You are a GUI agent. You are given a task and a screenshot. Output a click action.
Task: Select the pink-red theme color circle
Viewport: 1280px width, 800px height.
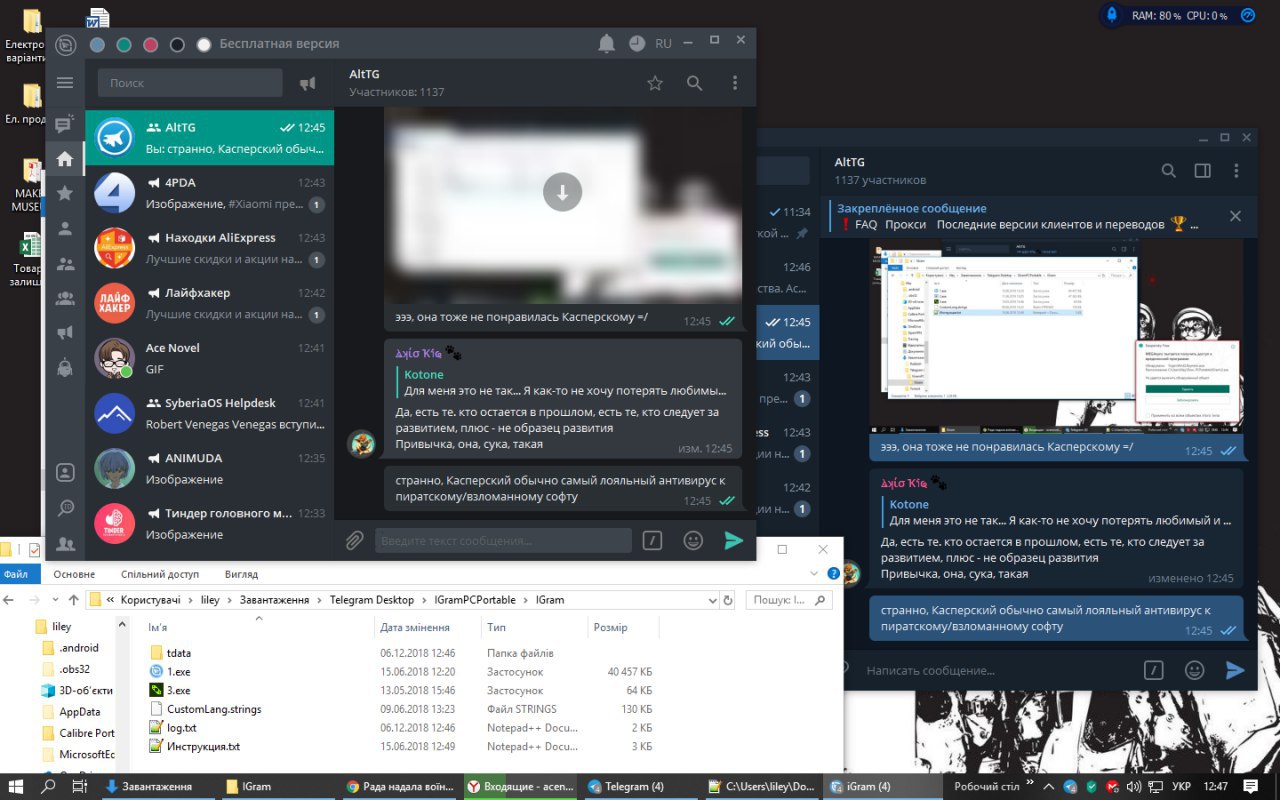151,44
